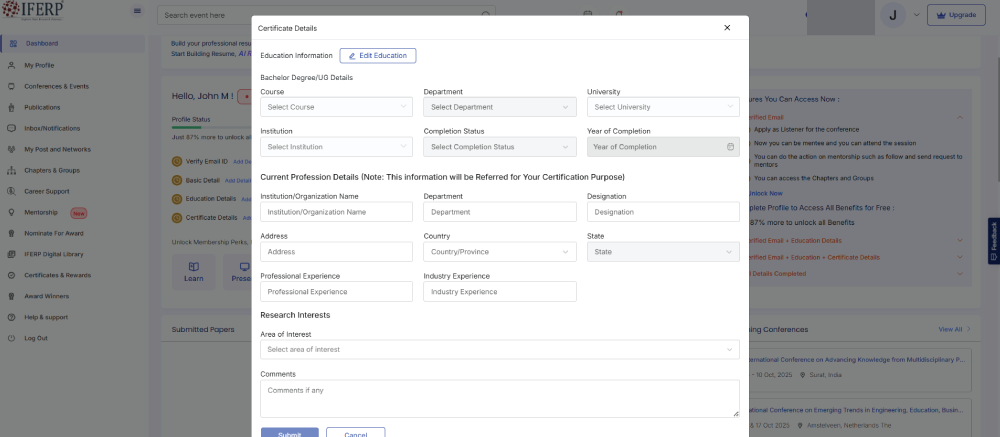Click the Institution/Organization Name input field

click(x=336, y=212)
